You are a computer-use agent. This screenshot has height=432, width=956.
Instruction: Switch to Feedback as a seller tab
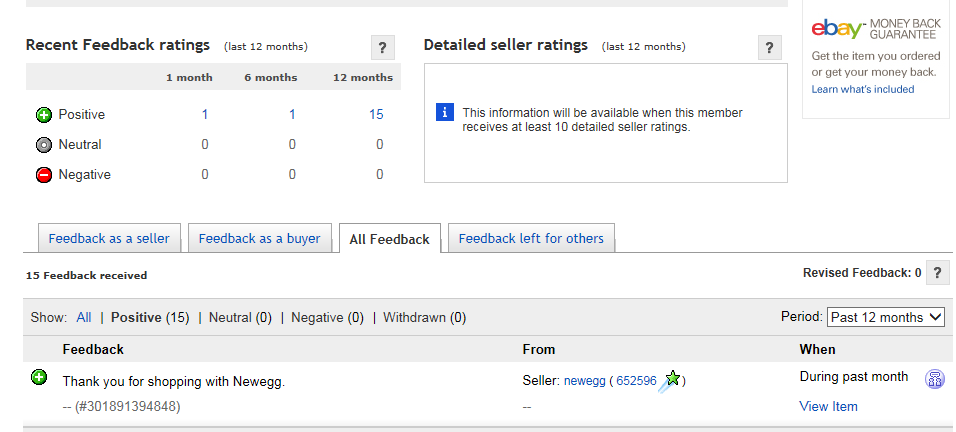click(109, 238)
